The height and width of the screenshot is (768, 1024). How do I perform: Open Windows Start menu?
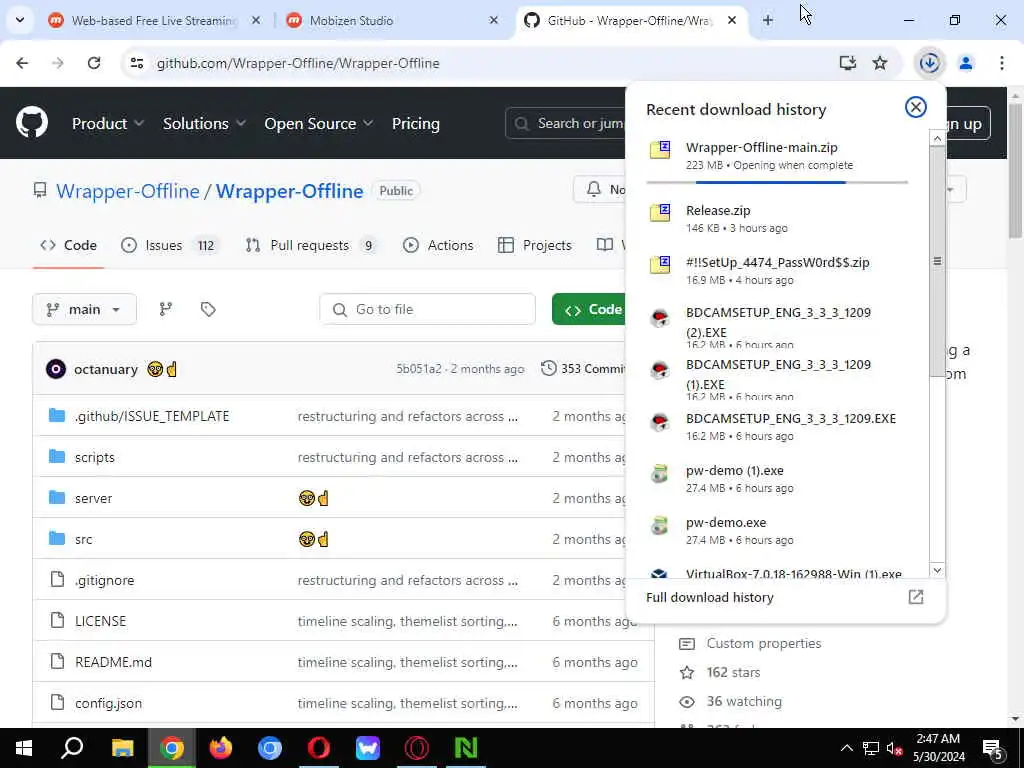(24, 748)
